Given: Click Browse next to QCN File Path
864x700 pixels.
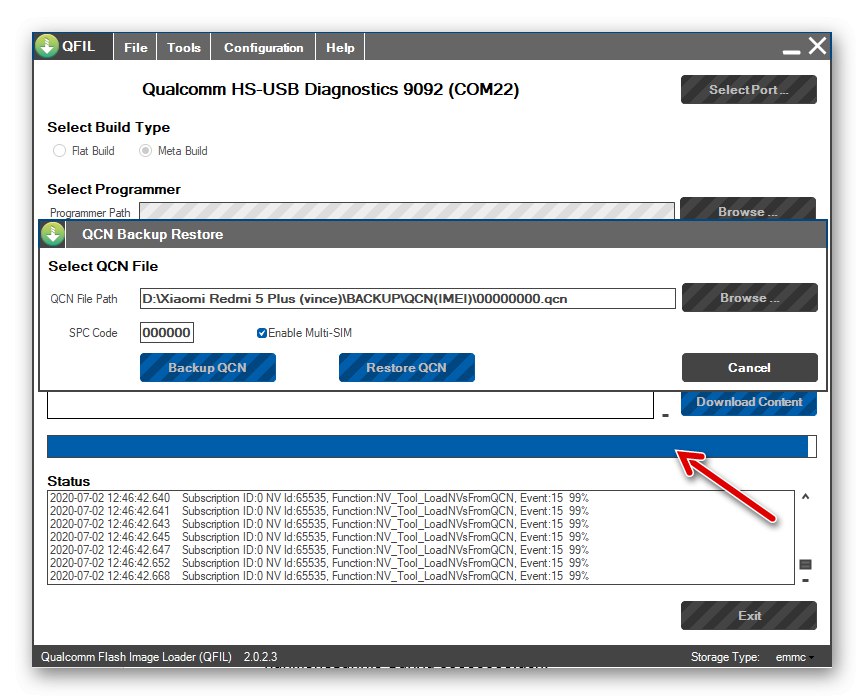Looking at the screenshot, I should (x=749, y=298).
